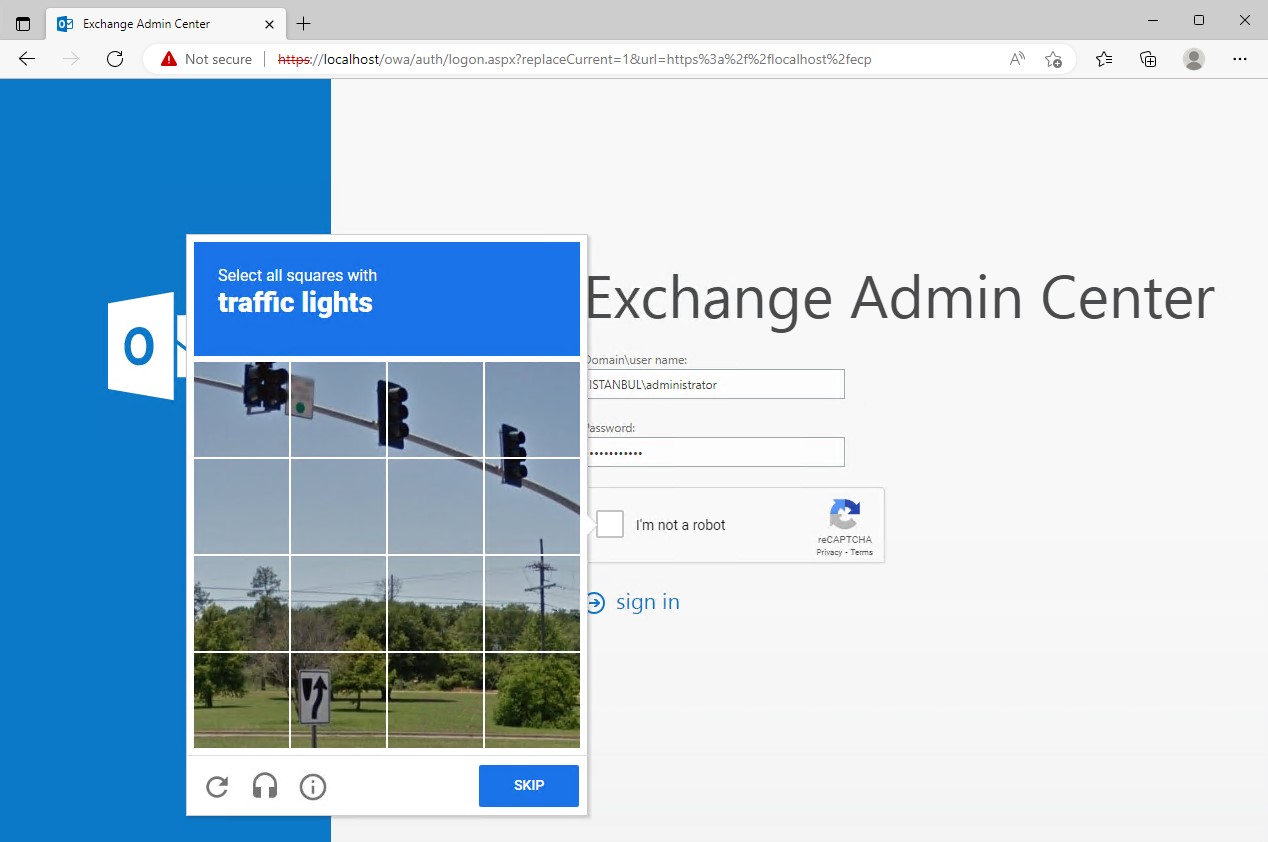Image resolution: width=1268 pixels, height=842 pixels.
Task: Check the I'm not a robot box
Action: (610, 524)
